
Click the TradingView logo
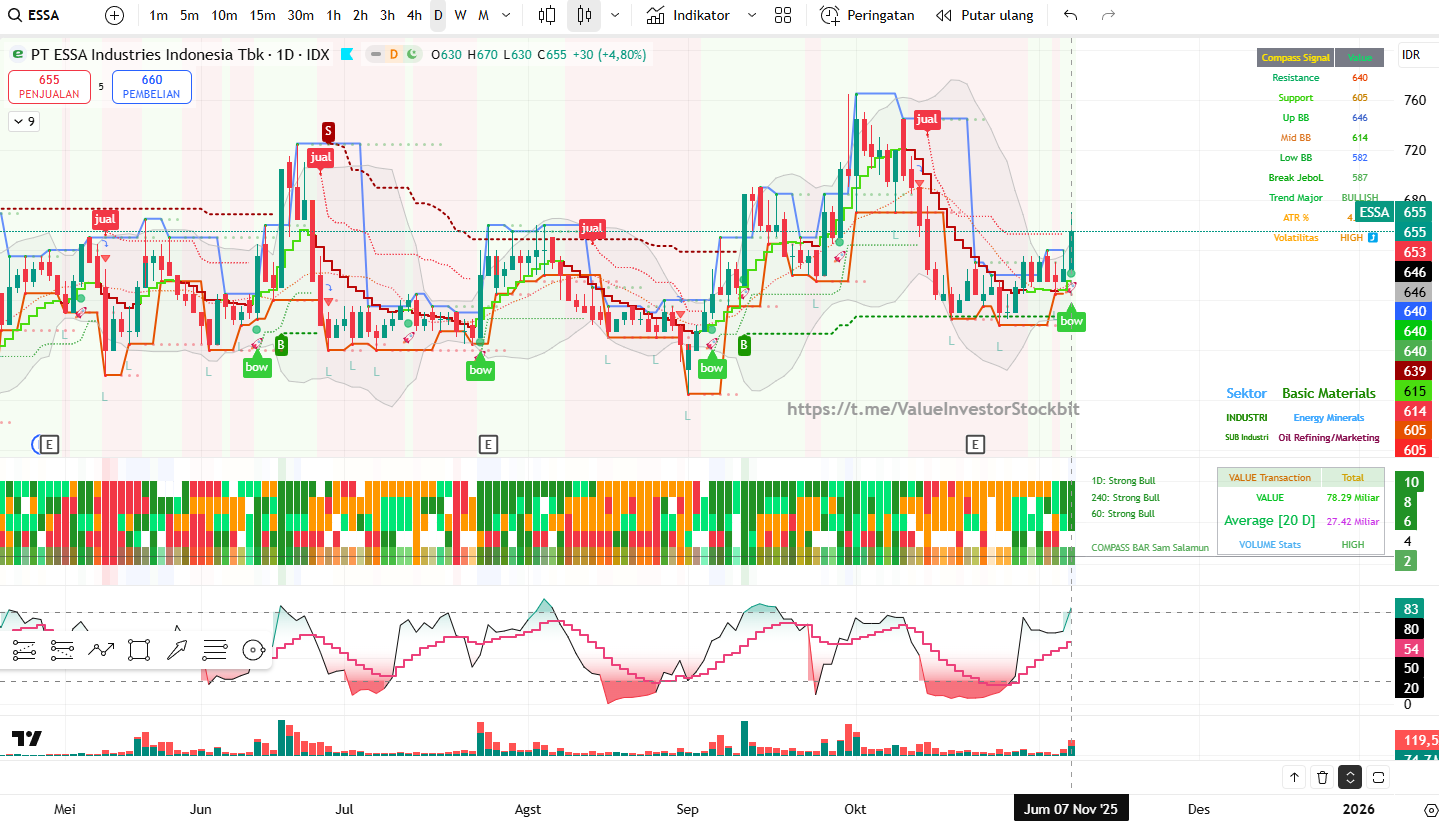(27, 739)
